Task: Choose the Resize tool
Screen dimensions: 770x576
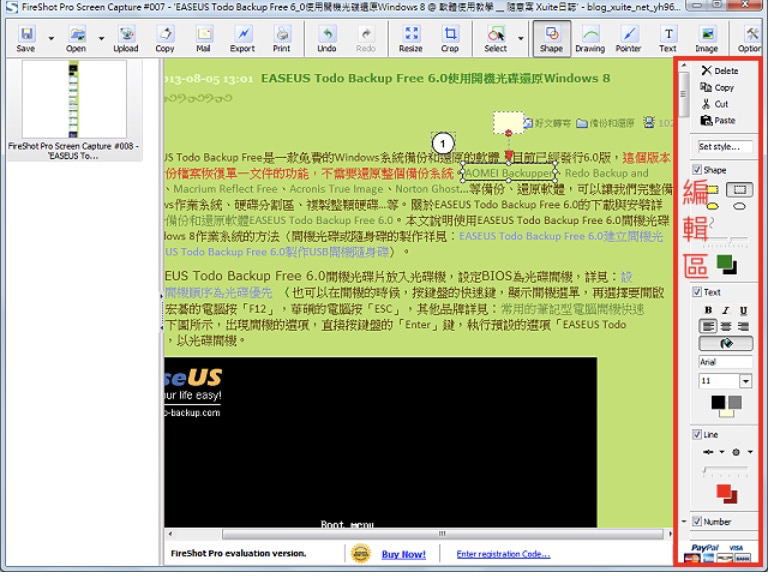Action: (x=411, y=38)
